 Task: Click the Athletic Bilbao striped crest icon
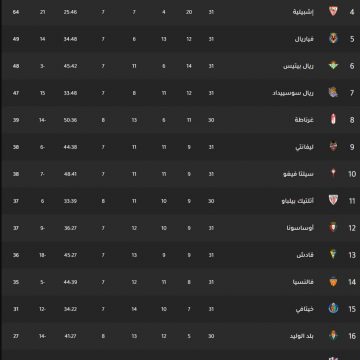point(333,201)
